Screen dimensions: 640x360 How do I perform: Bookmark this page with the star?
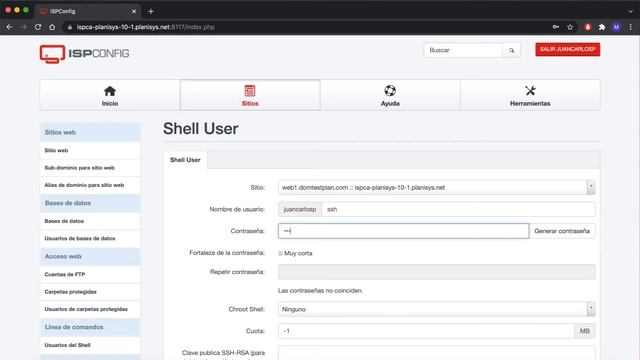click(x=570, y=27)
